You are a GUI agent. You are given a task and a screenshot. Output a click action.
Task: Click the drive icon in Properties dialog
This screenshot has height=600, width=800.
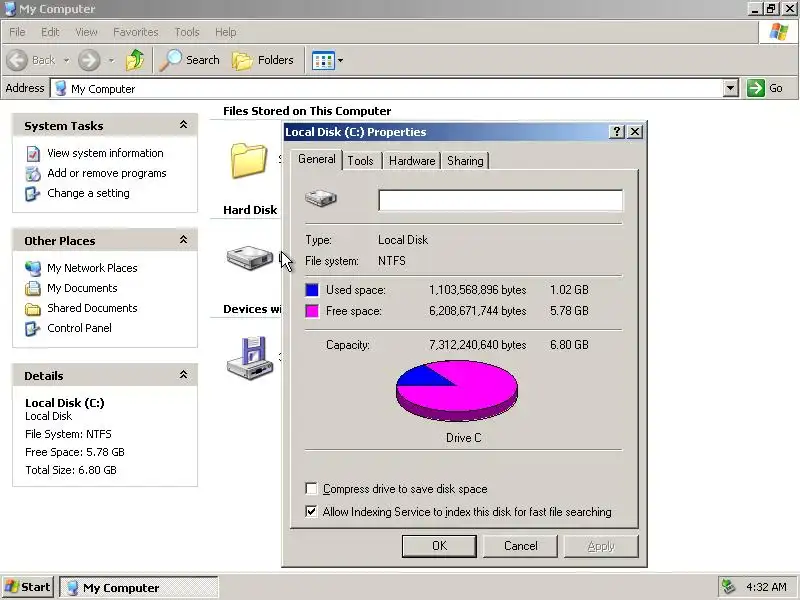coord(321,198)
